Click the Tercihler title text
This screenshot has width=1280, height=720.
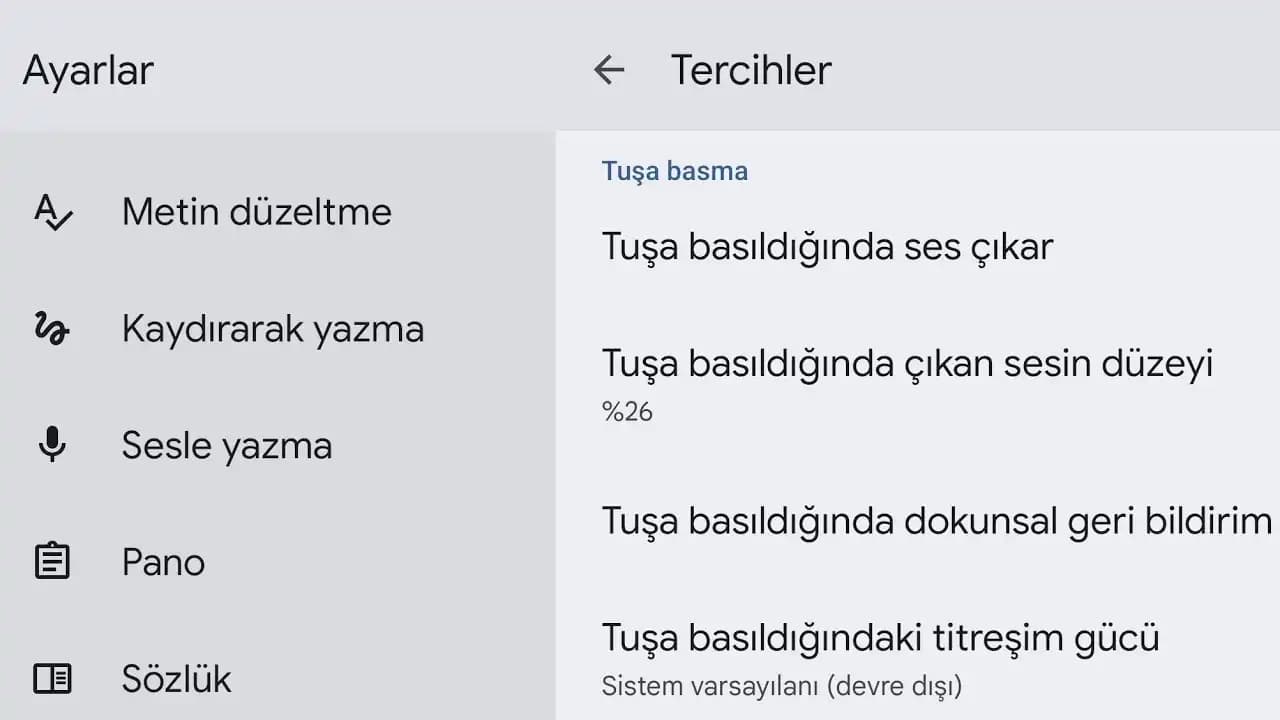coord(752,70)
